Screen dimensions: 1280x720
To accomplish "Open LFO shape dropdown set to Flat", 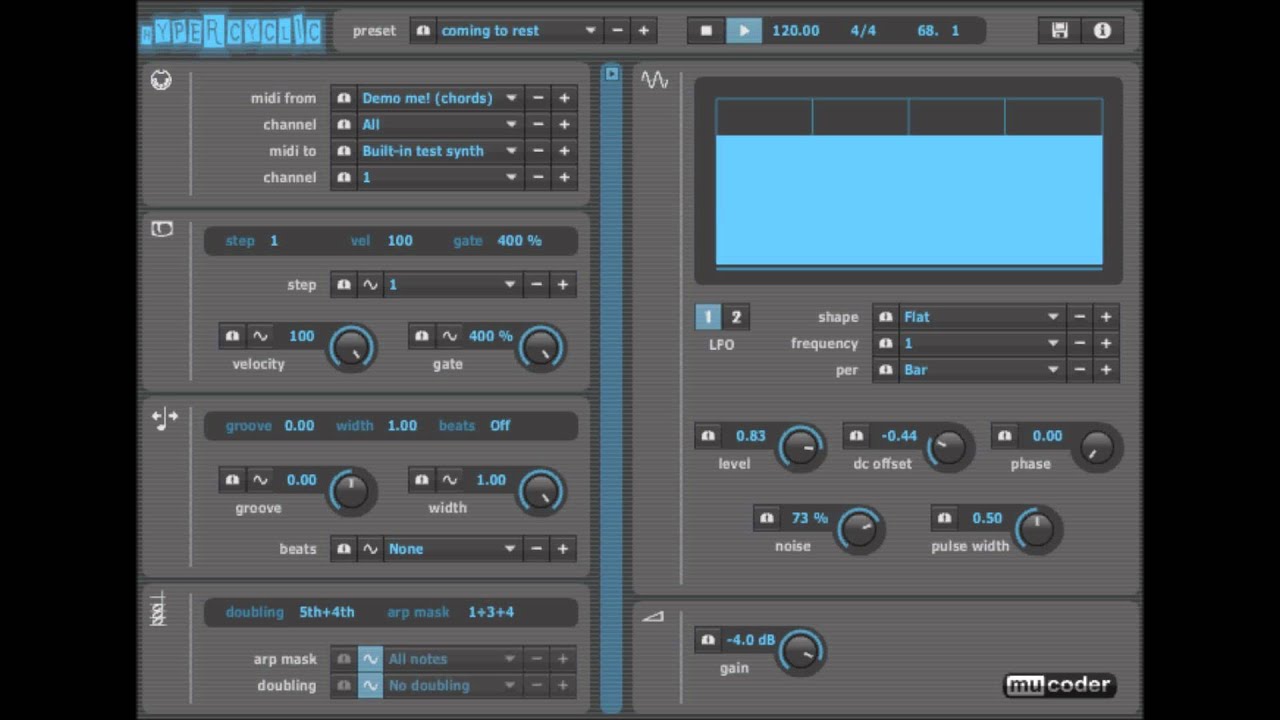I will [x=981, y=317].
